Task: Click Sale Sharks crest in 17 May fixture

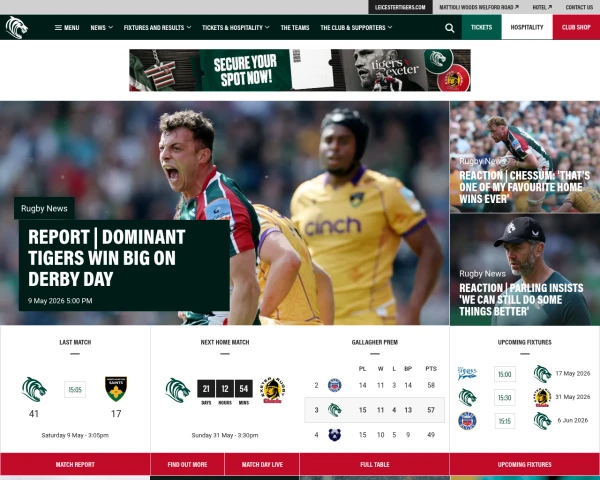Action: (467, 373)
